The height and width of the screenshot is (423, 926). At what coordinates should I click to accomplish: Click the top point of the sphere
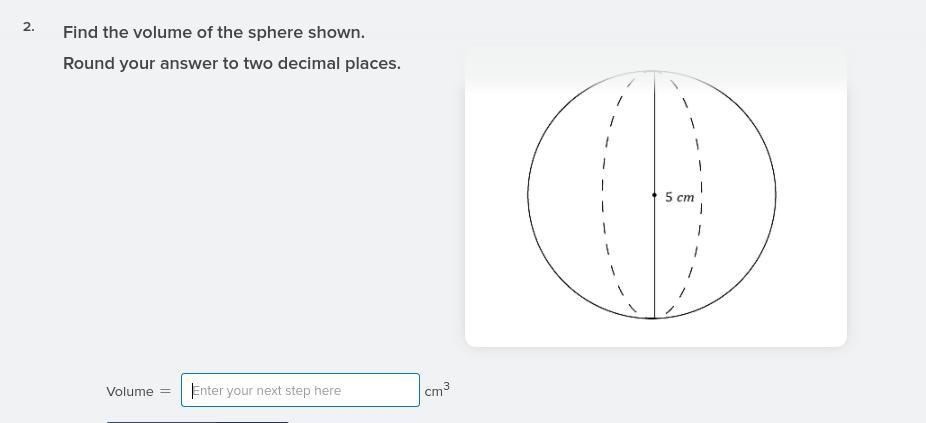[x=654, y=72]
